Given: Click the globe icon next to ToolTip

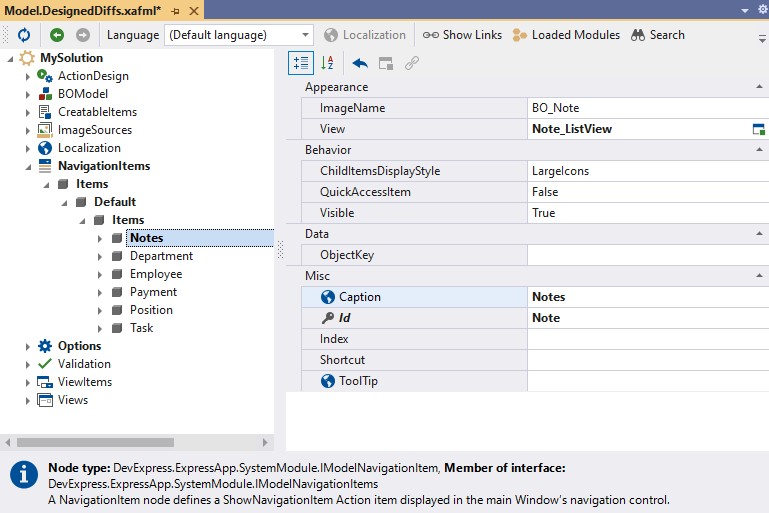Looking at the screenshot, I should tap(328, 381).
